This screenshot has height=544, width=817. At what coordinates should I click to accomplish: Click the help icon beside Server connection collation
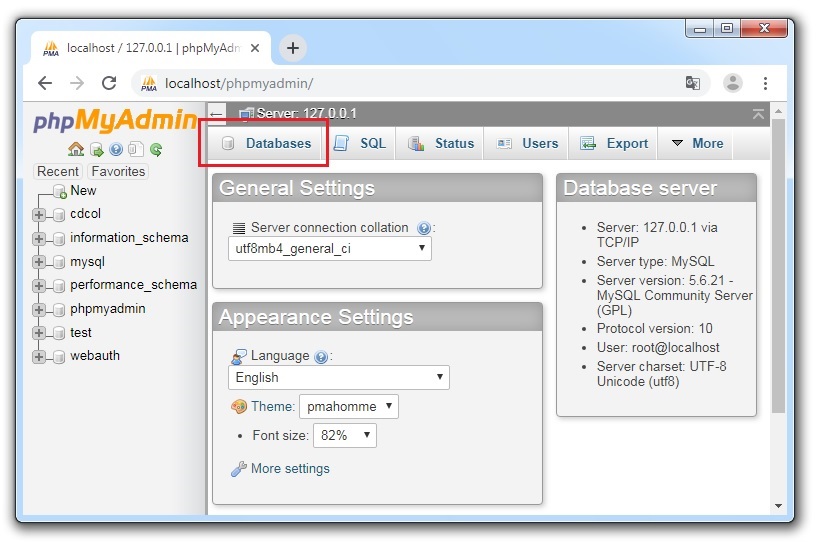[x=424, y=229]
